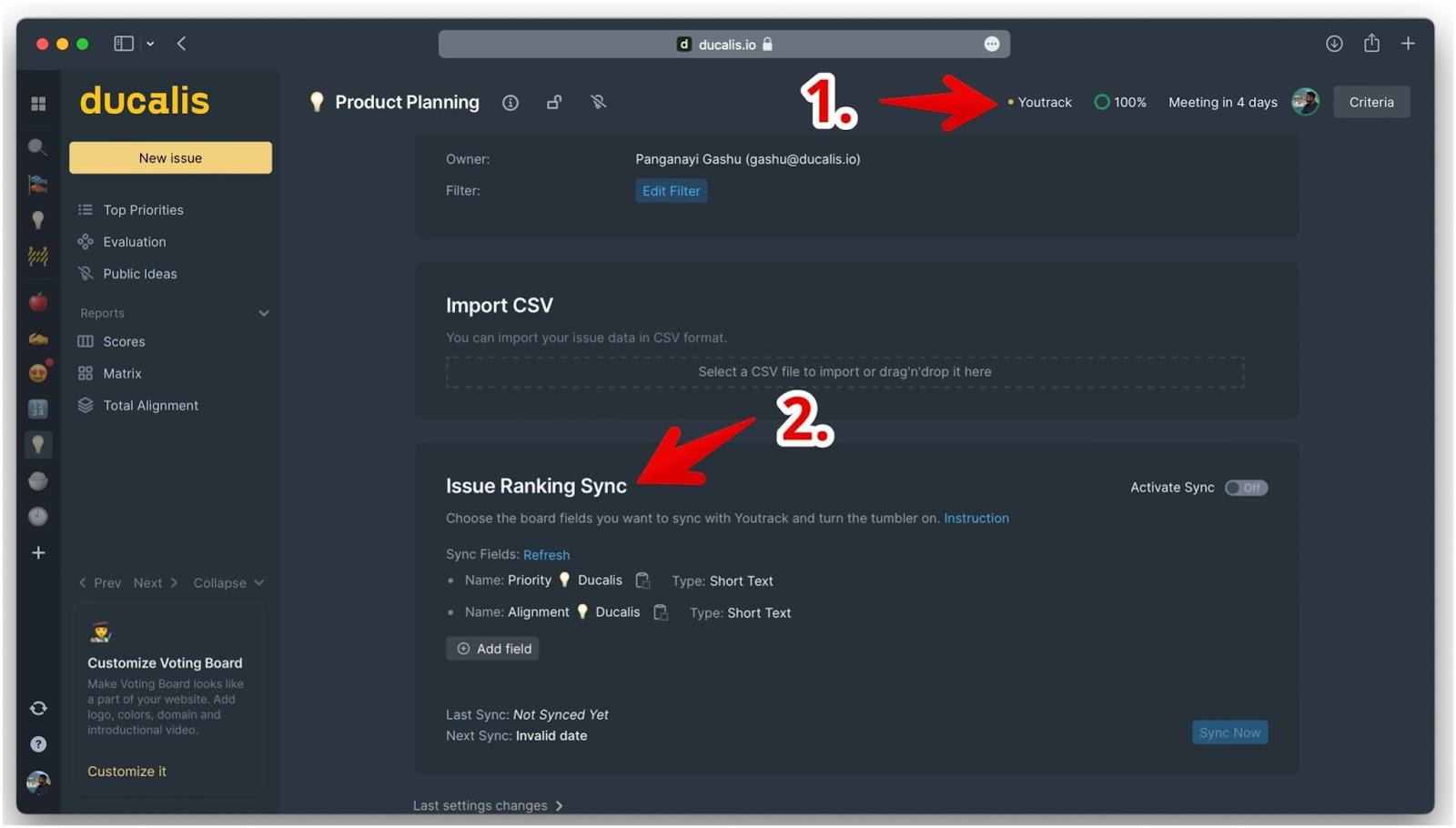The height and width of the screenshot is (828, 1456).
Task: Collapse the Reports section chevron
Action: point(264,313)
